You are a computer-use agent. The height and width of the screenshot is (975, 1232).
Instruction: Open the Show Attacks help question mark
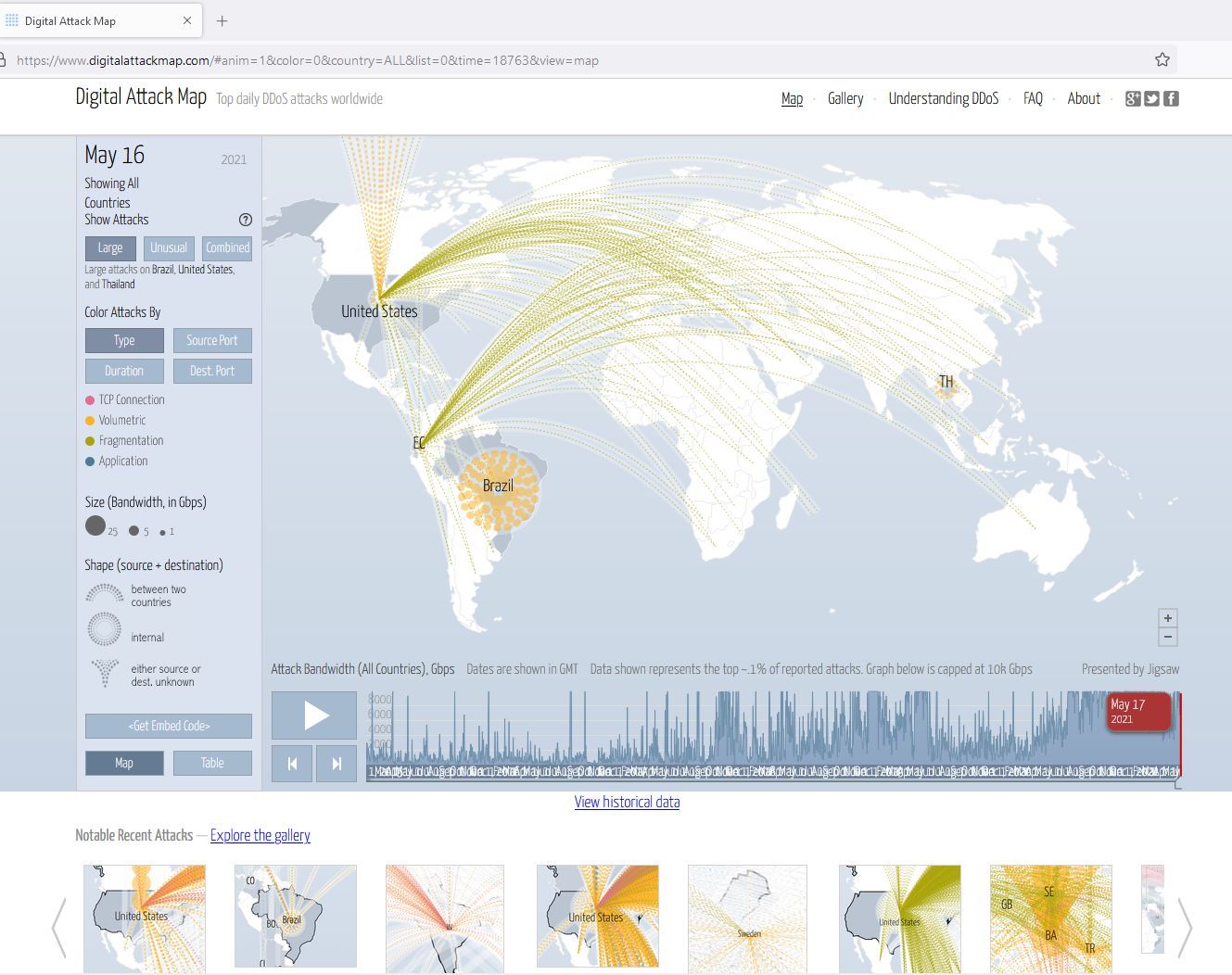click(245, 220)
